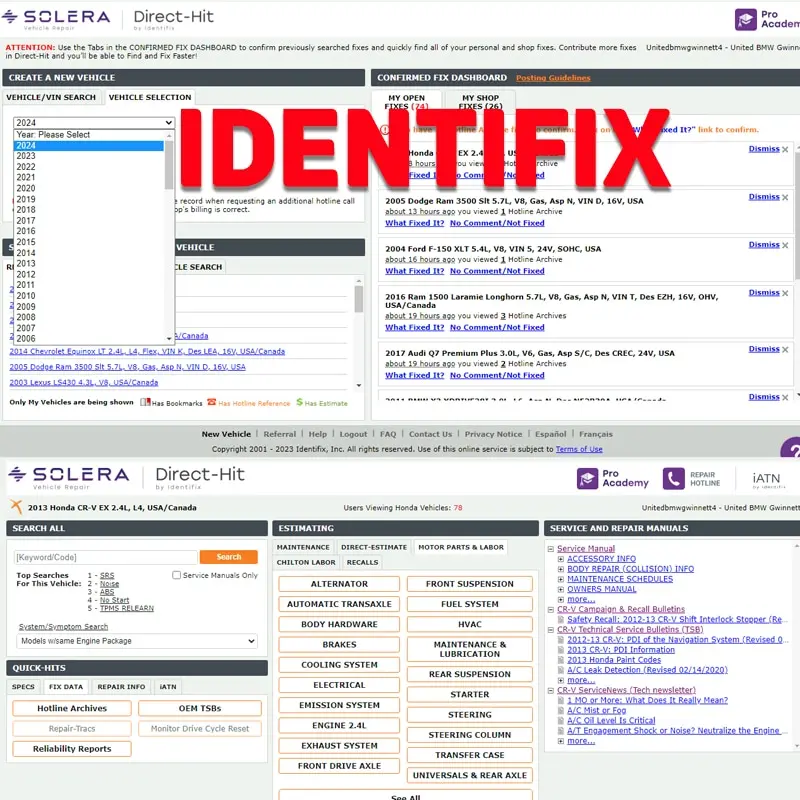Image resolution: width=800 pixels, height=800 pixels.
Task: Open the DIRECT-ESTIMATE tab
Action: 374,547
